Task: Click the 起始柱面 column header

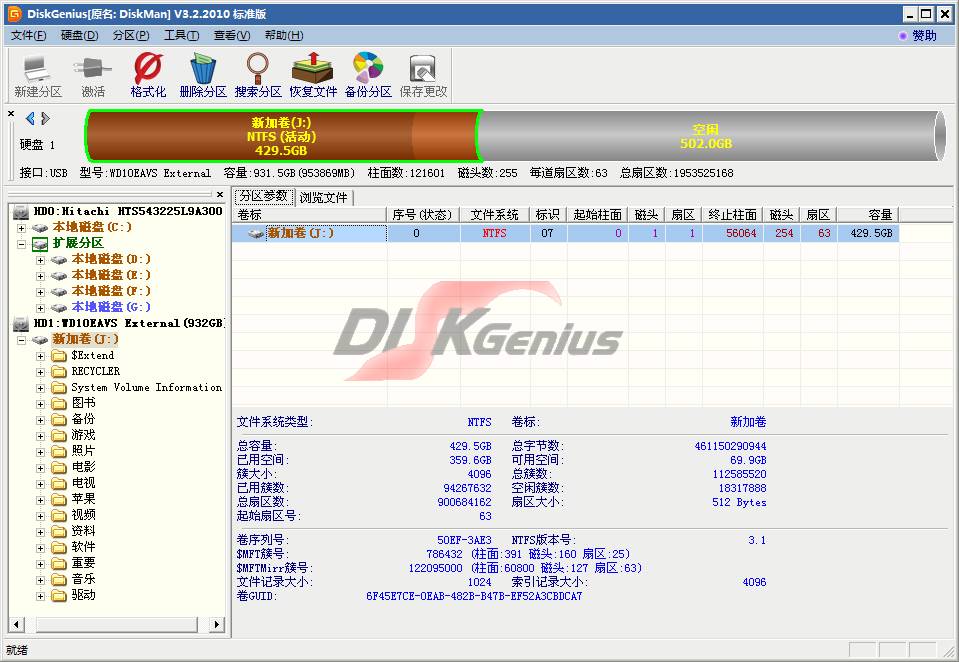Action: tap(597, 215)
